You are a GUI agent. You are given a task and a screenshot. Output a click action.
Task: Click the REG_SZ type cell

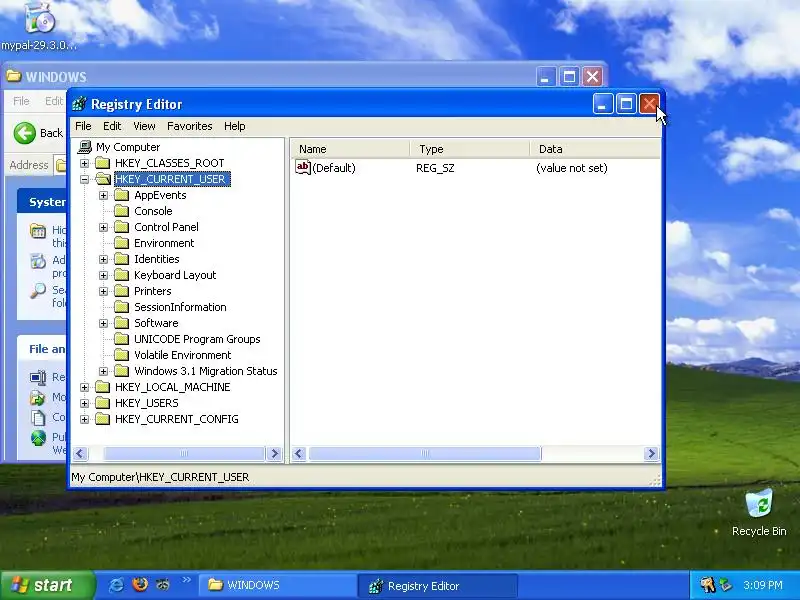coord(435,168)
